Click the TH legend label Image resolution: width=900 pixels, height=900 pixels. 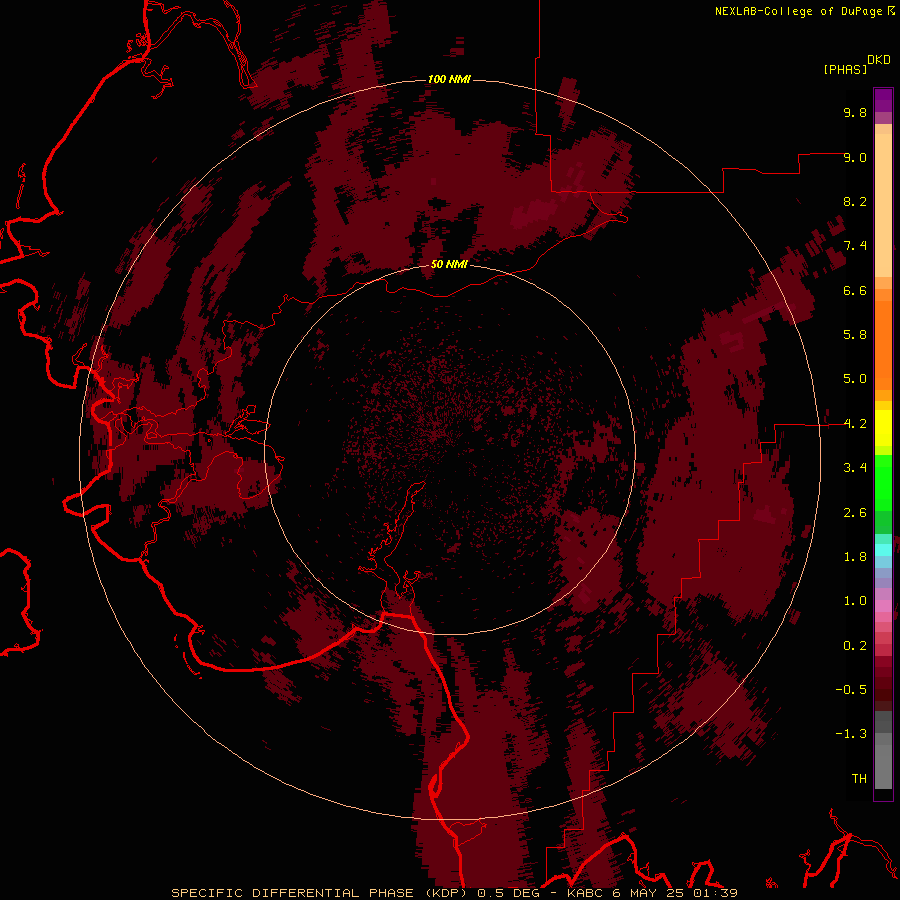859,779
